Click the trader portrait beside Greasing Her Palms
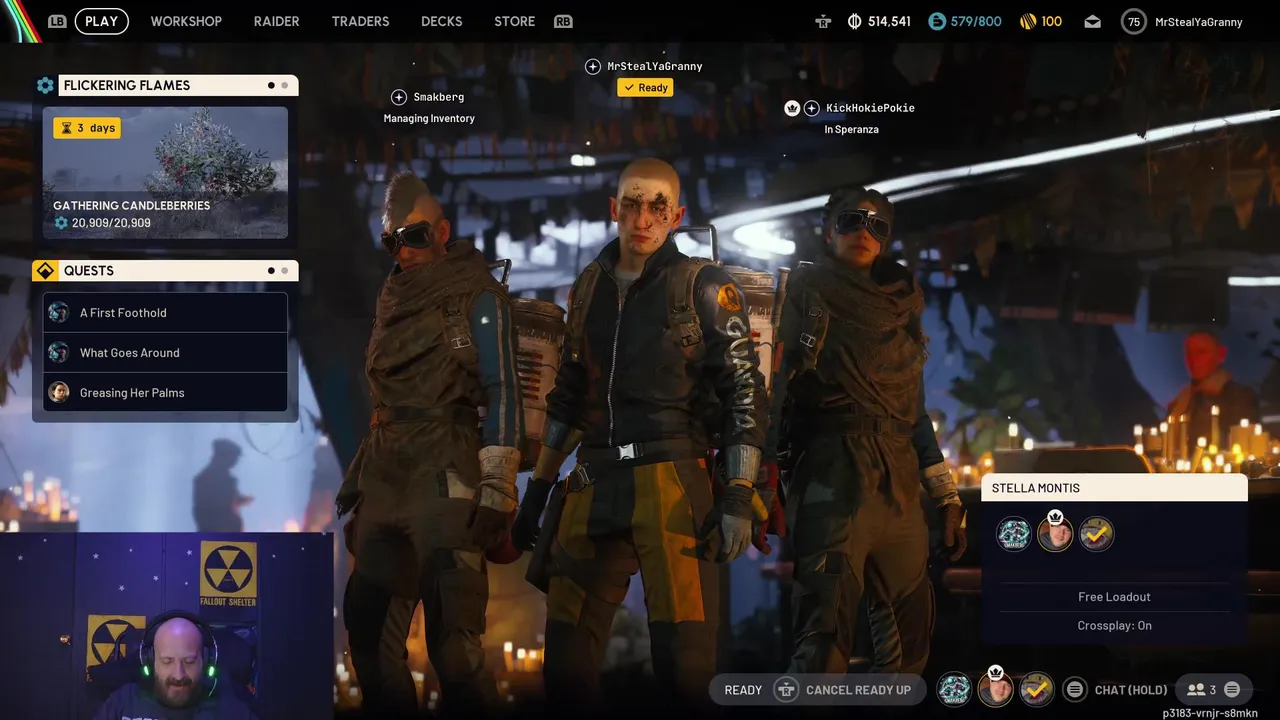The width and height of the screenshot is (1280, 720). tap(59, 392)
